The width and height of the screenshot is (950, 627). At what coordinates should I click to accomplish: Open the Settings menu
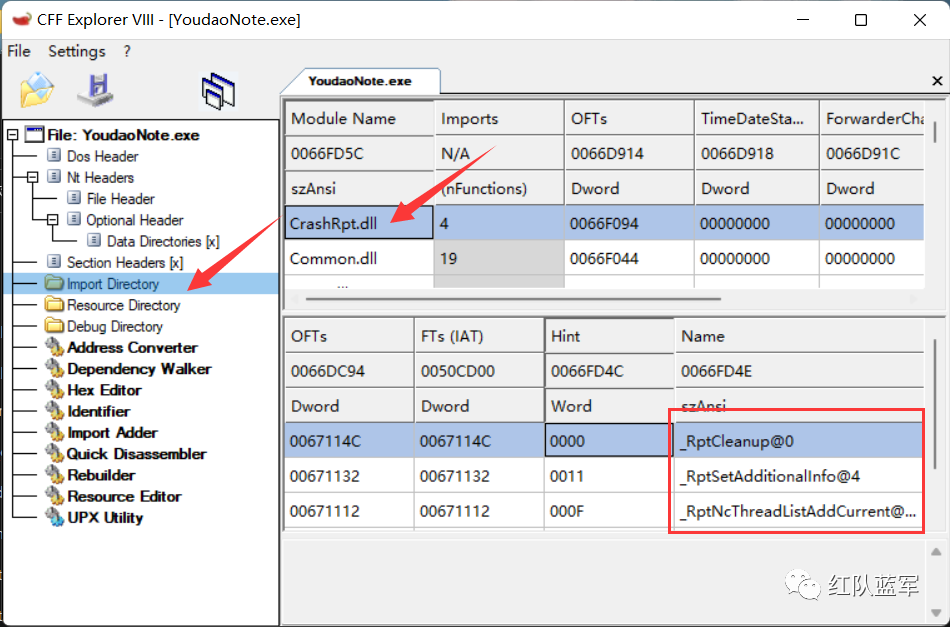pyautogui.click(x=77, y=51)
